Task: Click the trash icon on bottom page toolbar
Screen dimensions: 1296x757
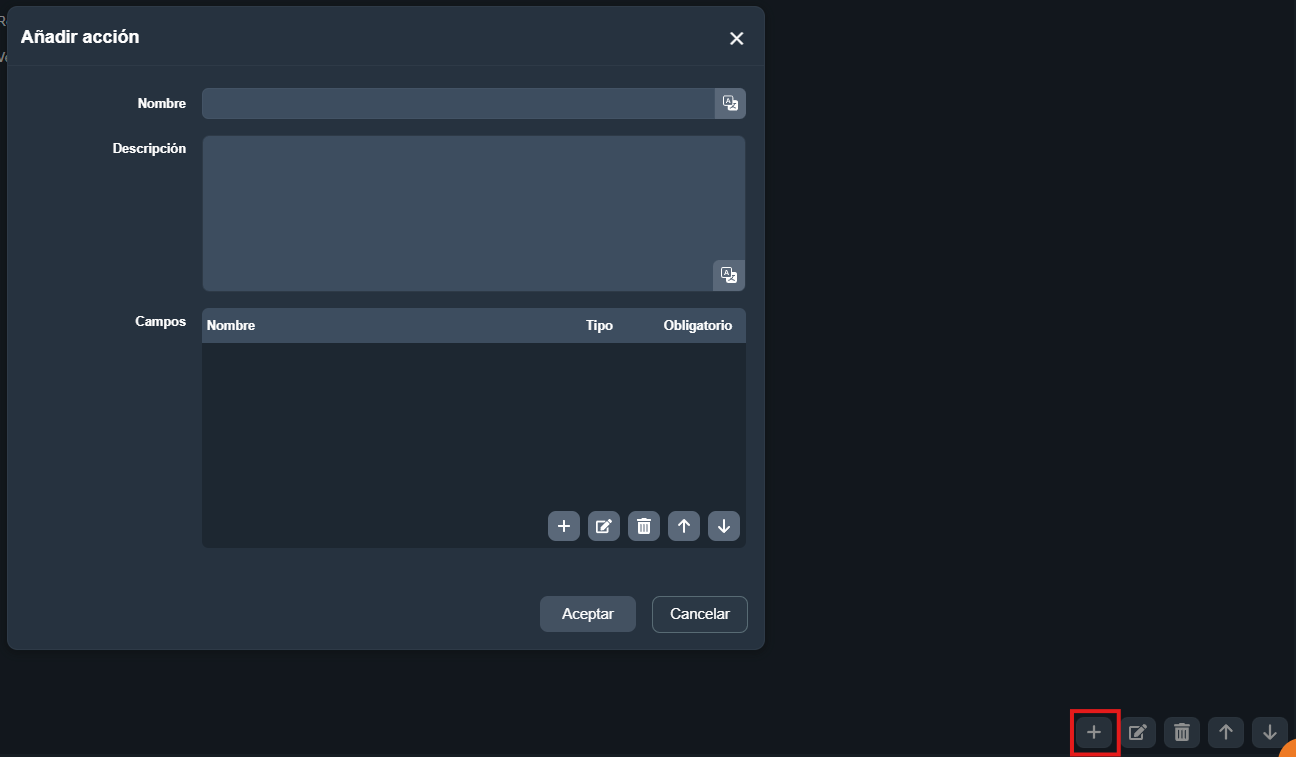Action: (x=1182, y=732)
